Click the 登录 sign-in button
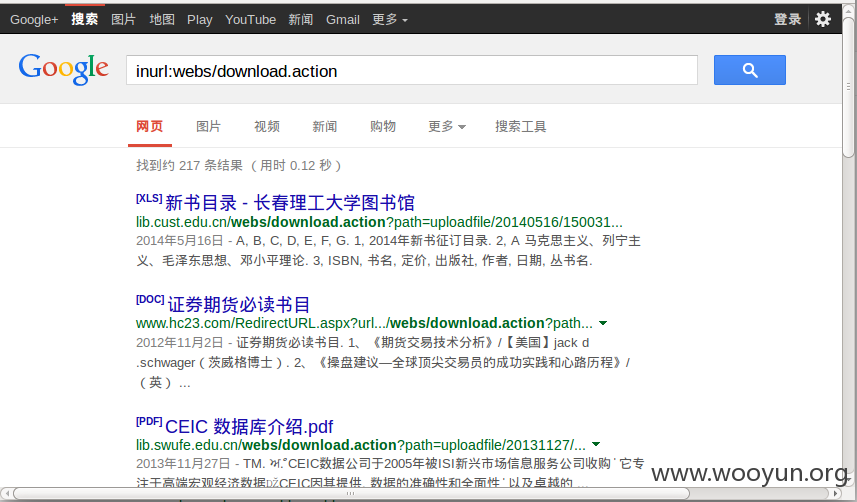The image size is (857, 502). (x=788, y=19)
